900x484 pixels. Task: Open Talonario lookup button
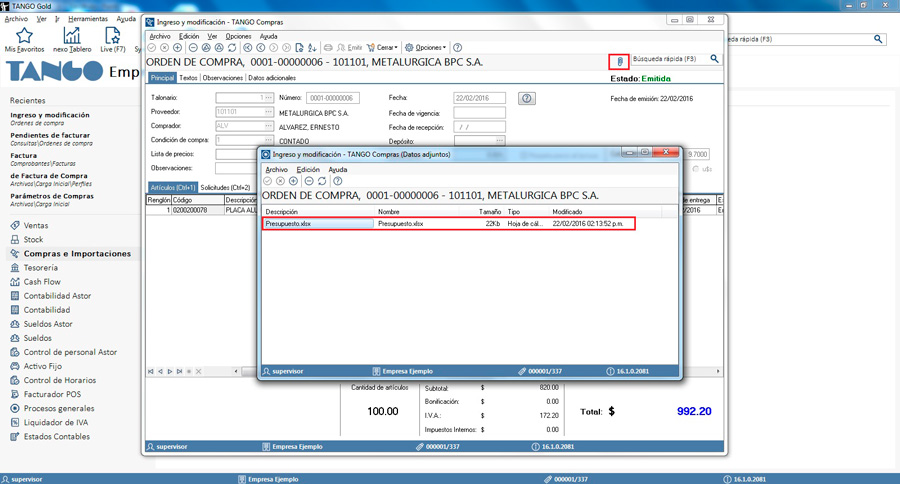tap(268, 98)
